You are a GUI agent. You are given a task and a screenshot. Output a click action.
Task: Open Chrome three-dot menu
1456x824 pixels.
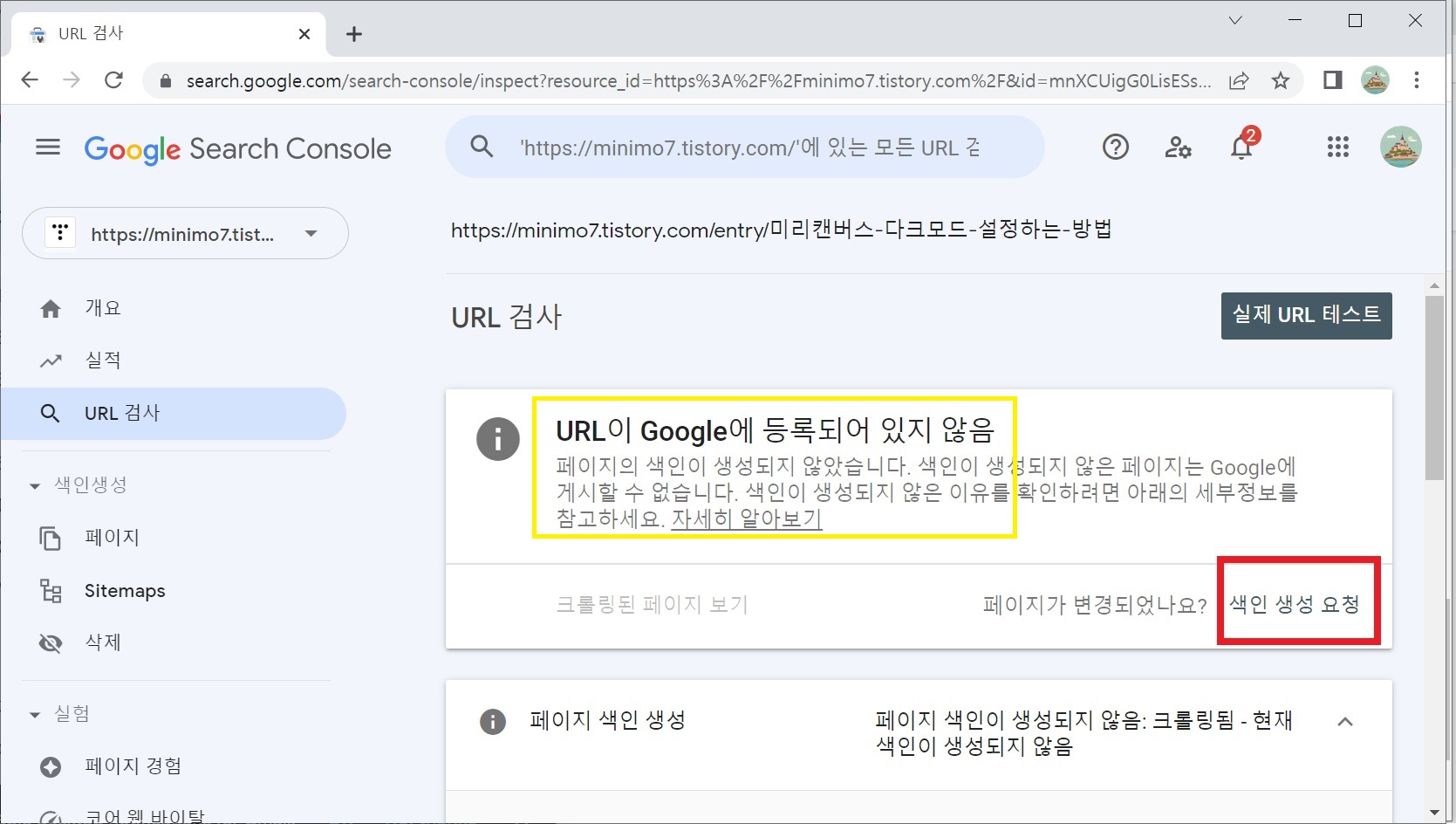(x=1417, y=80)
